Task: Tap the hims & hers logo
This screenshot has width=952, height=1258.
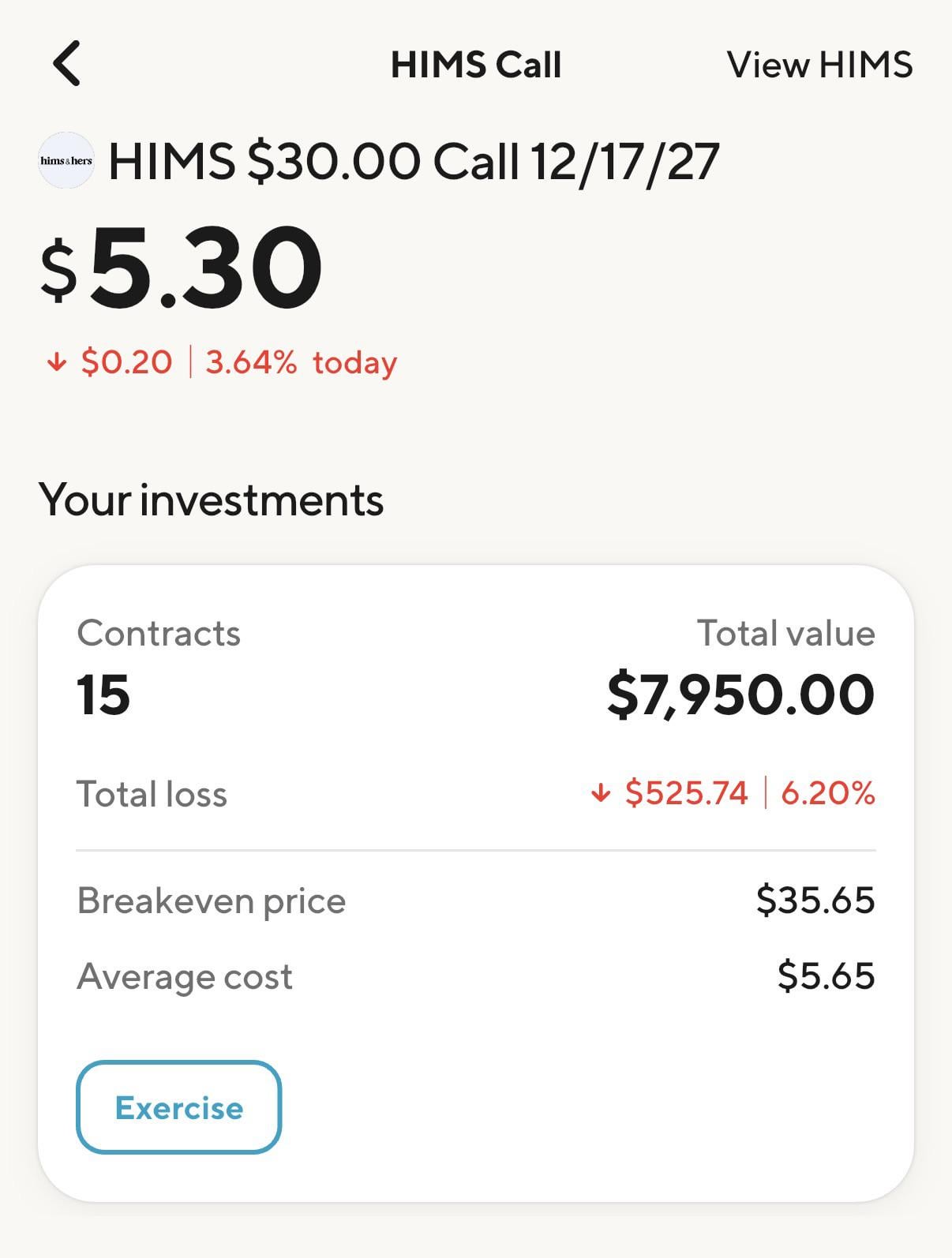Action: pyautogui.click(x=66, y=160)
